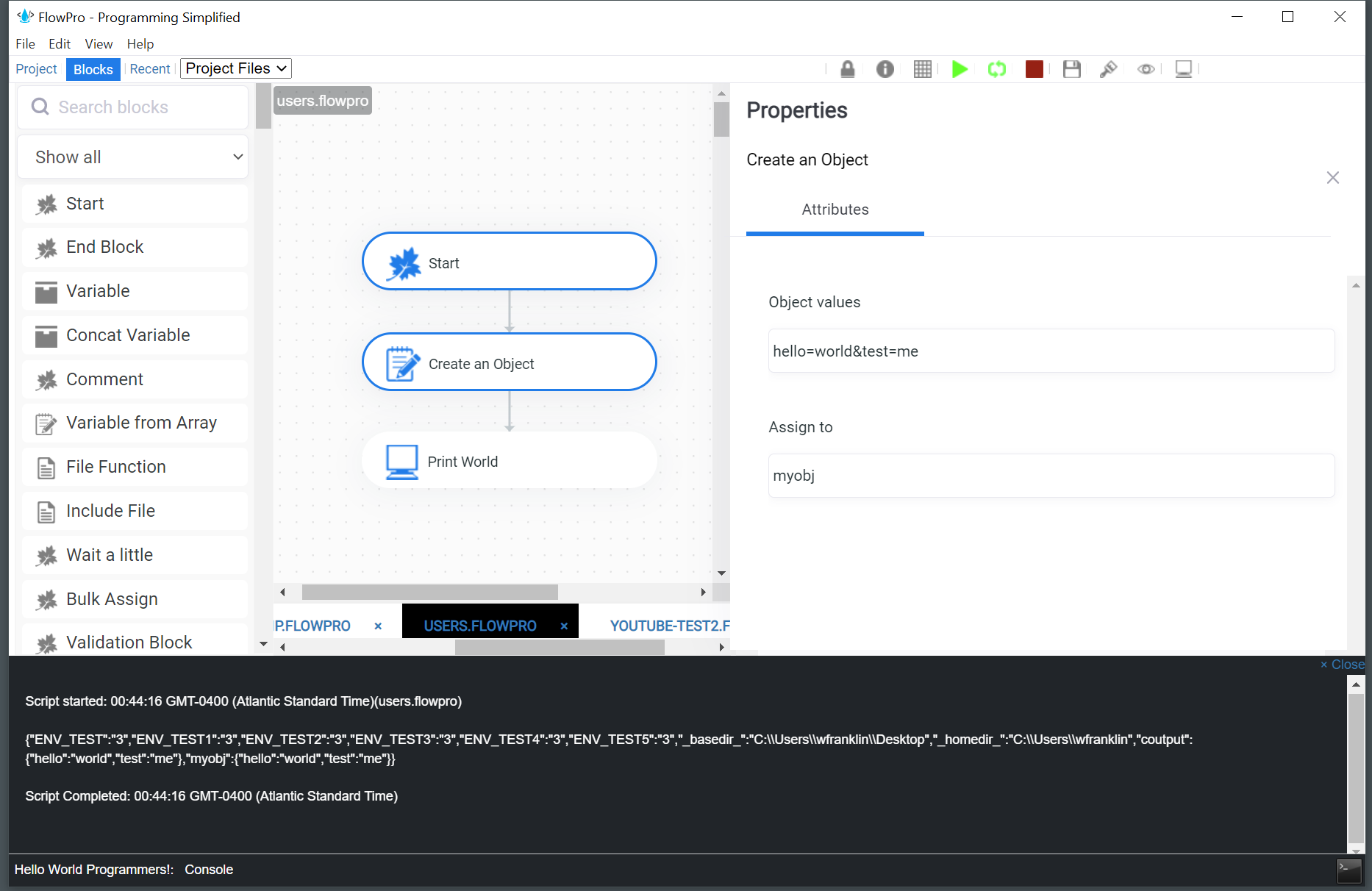The height and width of the screenshot is (891, 1372).
Task: Choose the Concat Variable block
Action: tap(135, 335)
